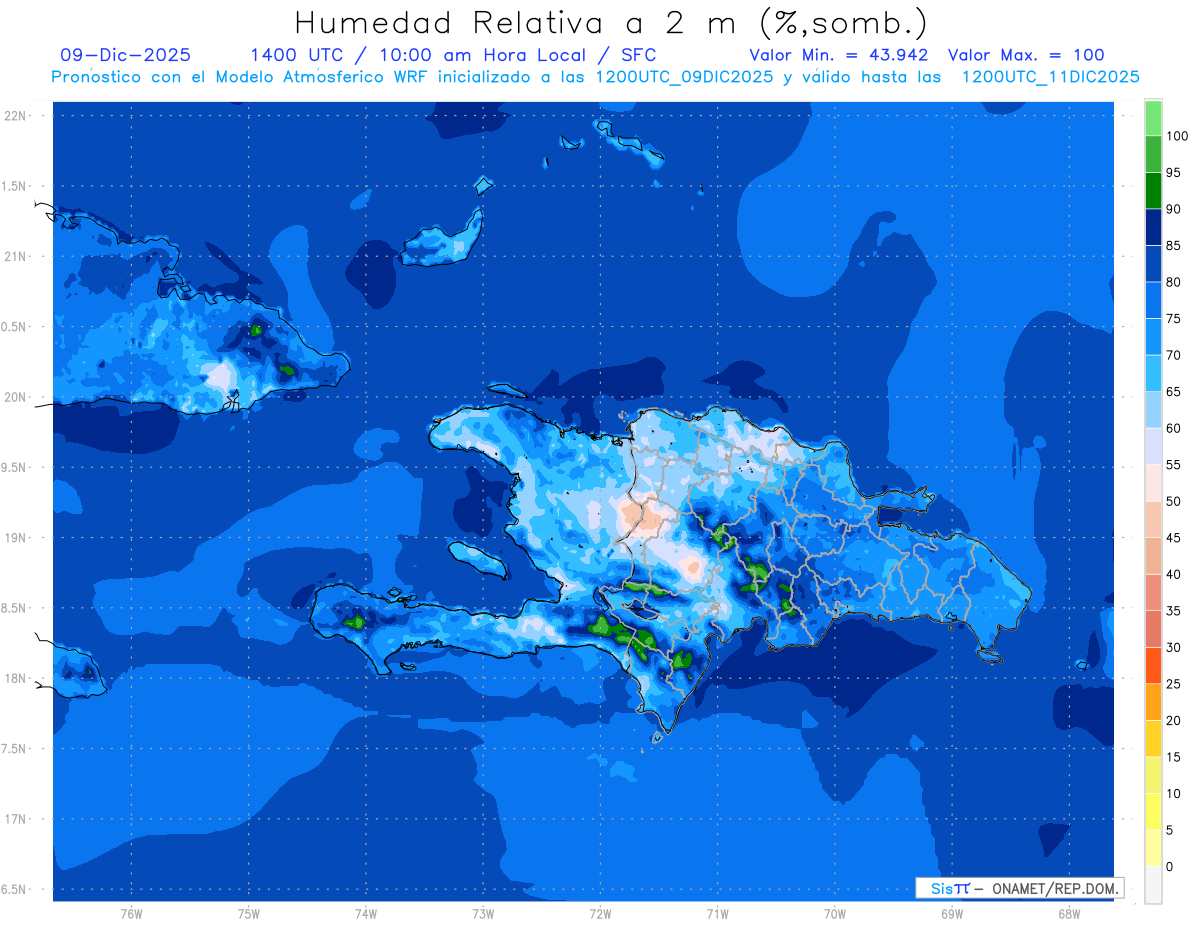Click the latitude label '21N'

pos(15,256)
